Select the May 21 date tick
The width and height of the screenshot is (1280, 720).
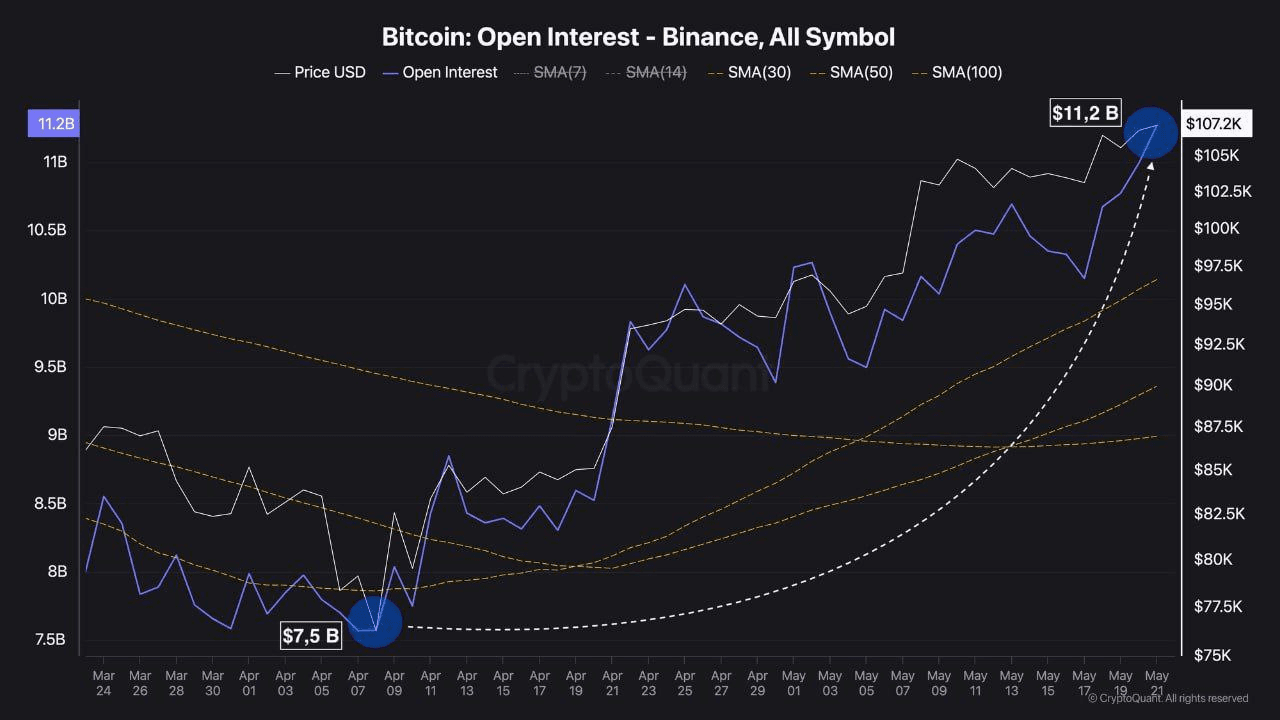[x=1157, y=683]
